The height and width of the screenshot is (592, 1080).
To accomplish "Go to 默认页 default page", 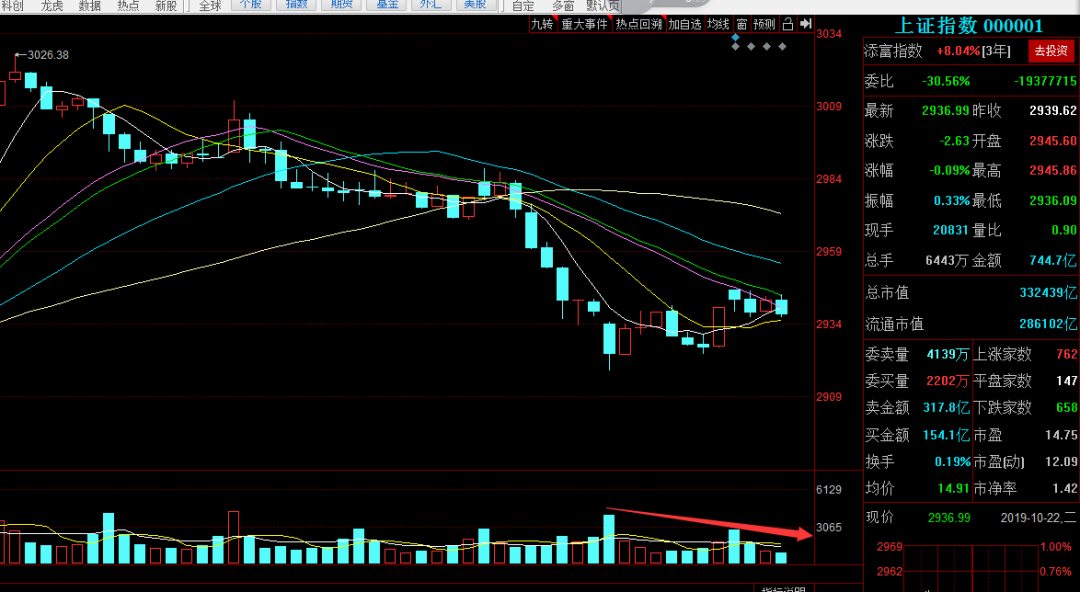I will tap(603, 6).
